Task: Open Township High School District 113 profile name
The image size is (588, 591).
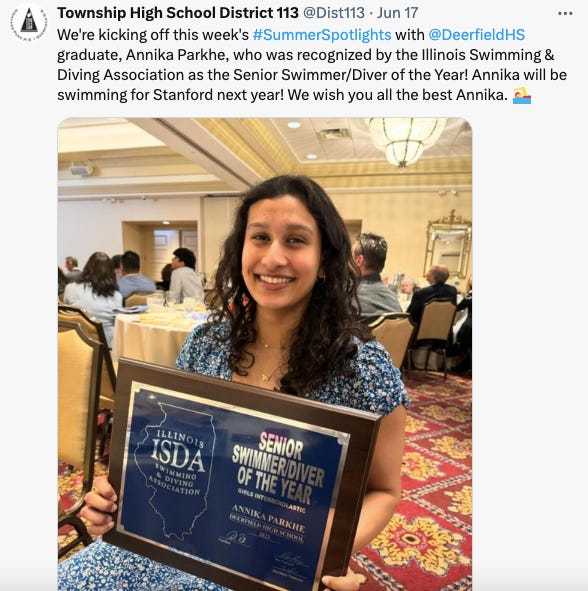Action: (x=178, y=13)
